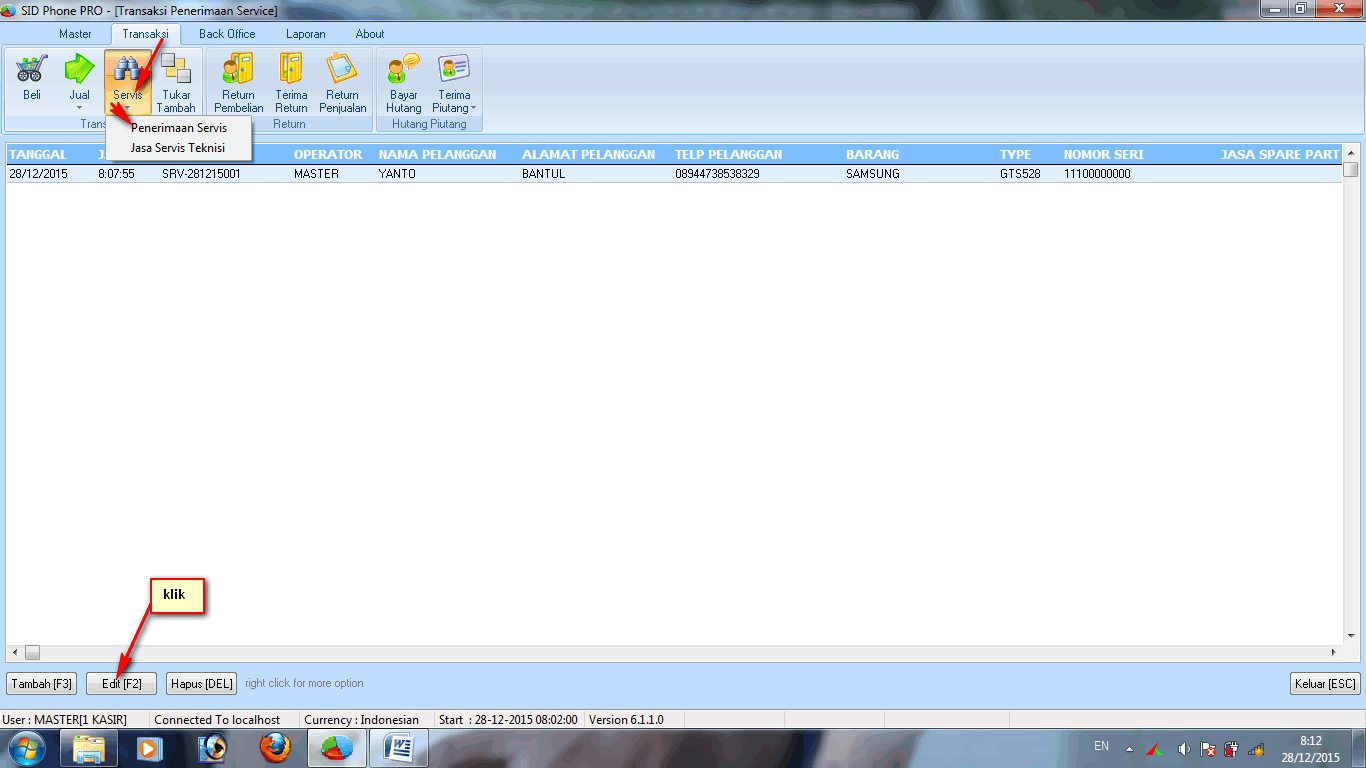Viewport: 1366px width, 768px height.
Task: Click the Edit [F2] button
Action: tap(122, 684)
